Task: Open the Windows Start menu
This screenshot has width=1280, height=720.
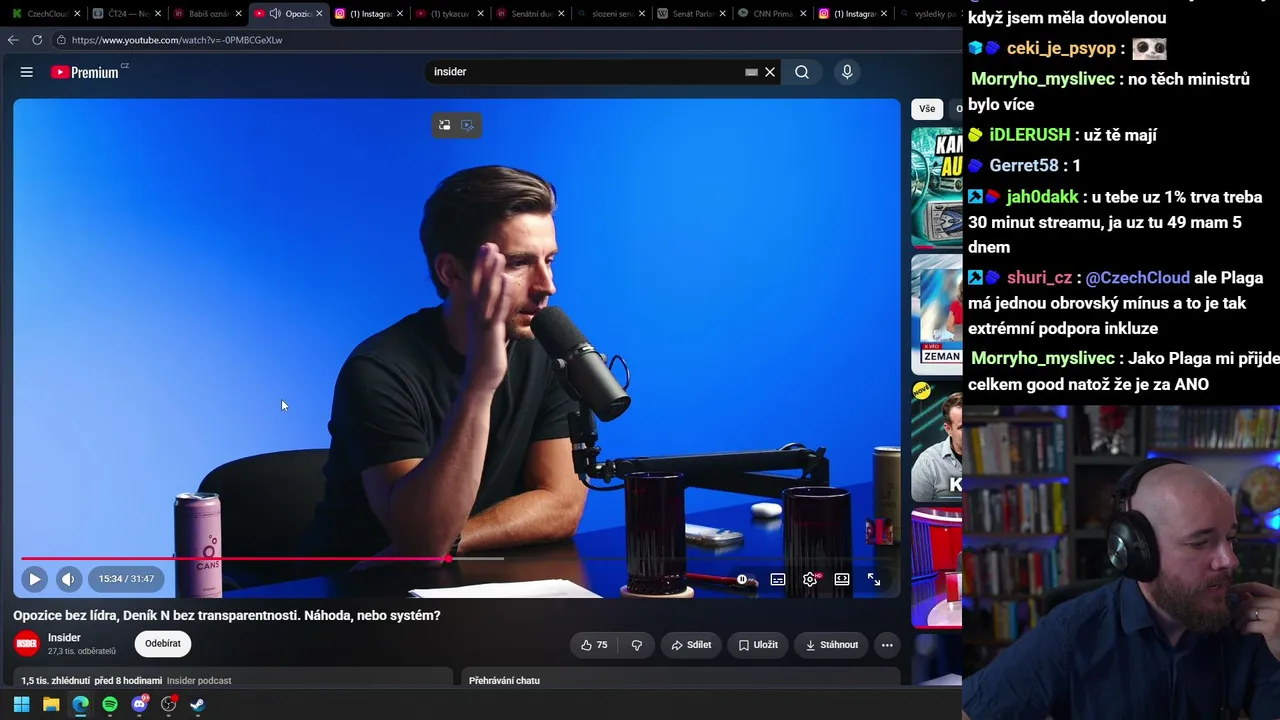Action: (x=21, y=704)
